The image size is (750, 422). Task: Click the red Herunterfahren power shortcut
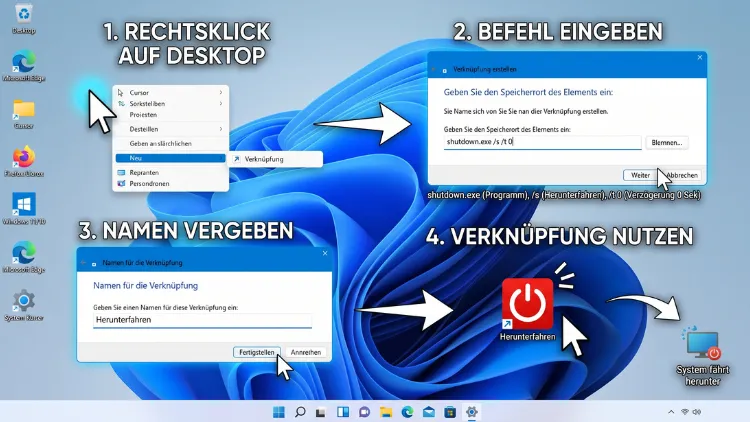click(528, 304)
